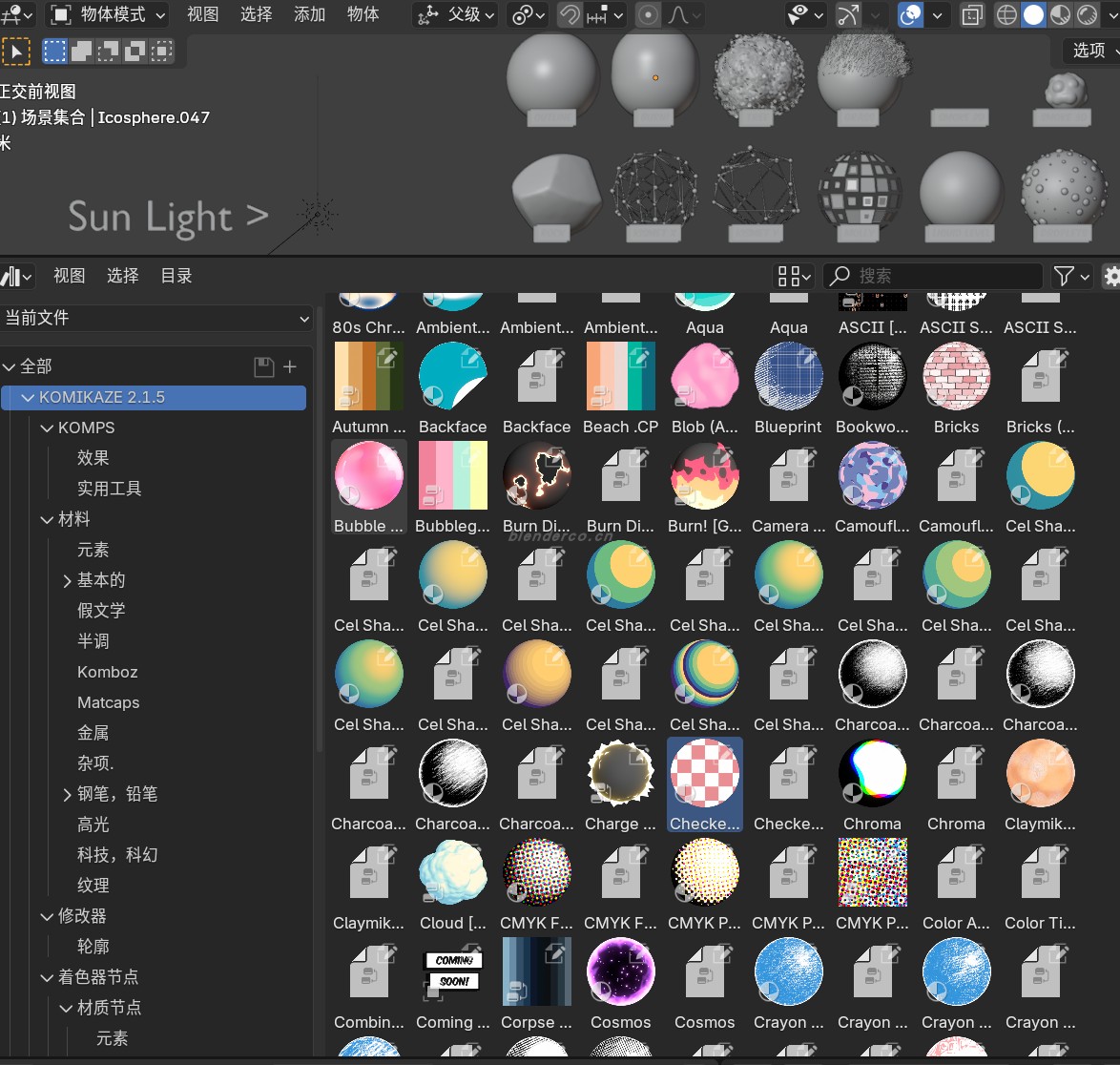Set selection mode to new selection

(55, 51)
